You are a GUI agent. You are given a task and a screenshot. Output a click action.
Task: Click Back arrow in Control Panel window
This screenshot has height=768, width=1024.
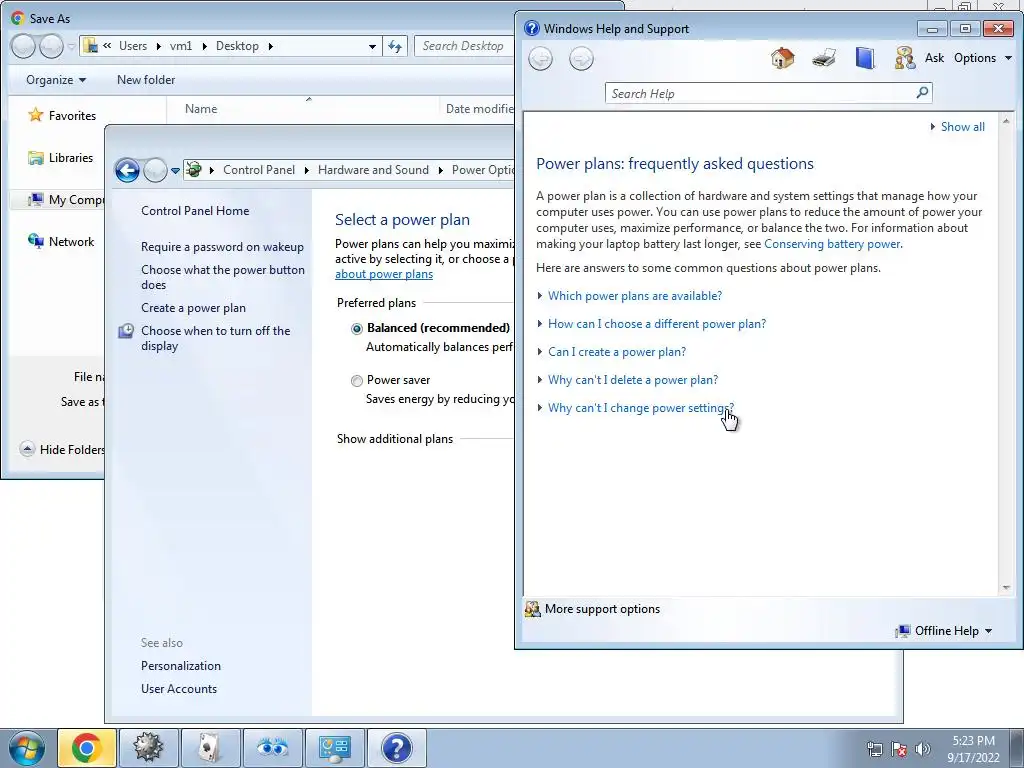[x=127, y=170]
